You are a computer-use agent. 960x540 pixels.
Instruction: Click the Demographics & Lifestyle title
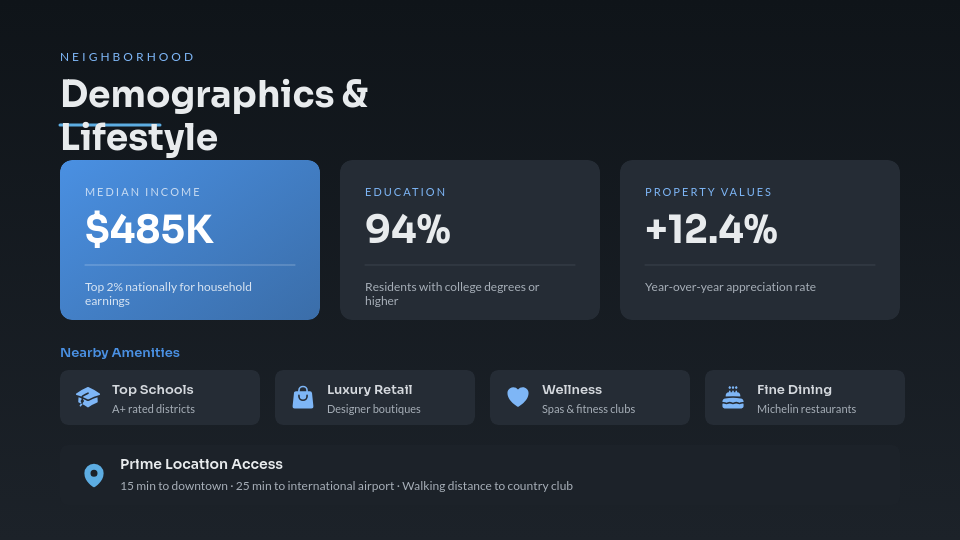click(214, 115)
